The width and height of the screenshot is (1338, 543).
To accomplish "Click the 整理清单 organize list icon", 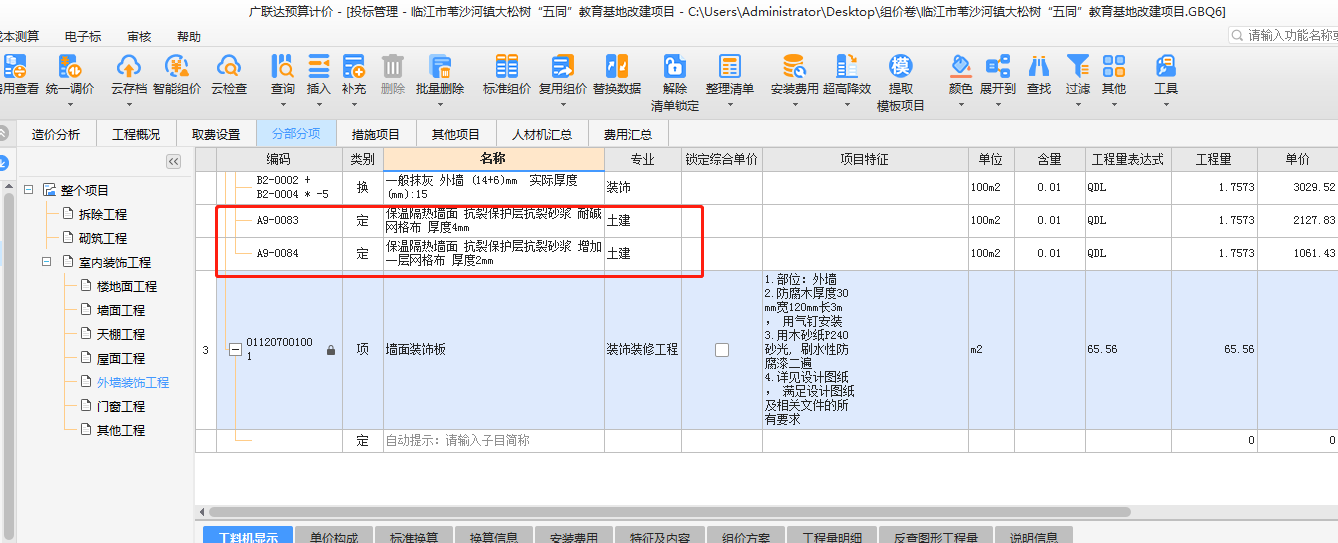I will pos(730,67).
